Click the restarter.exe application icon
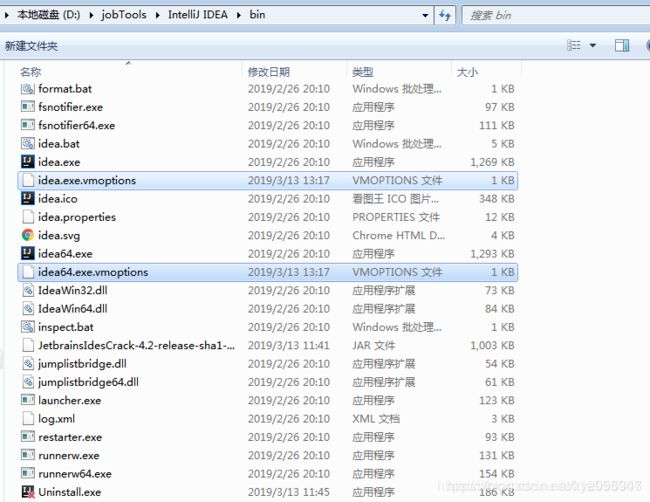 28,437
